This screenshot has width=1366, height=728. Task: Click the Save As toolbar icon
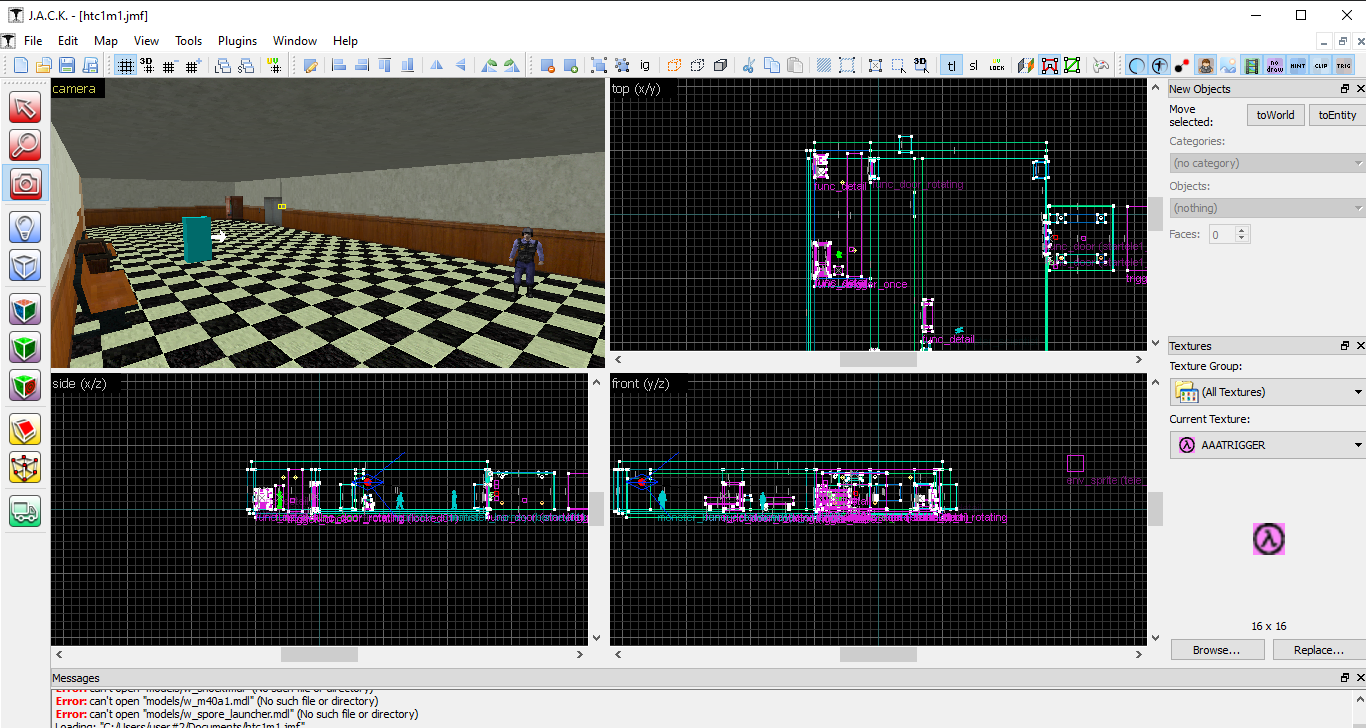tap(89, 65)
